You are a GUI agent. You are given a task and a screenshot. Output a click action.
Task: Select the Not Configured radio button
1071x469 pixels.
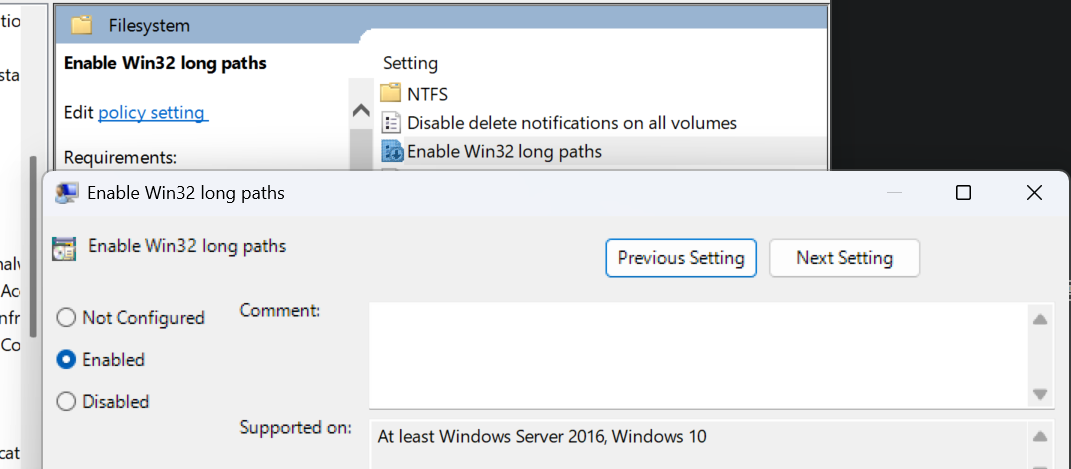pos(66,318)
